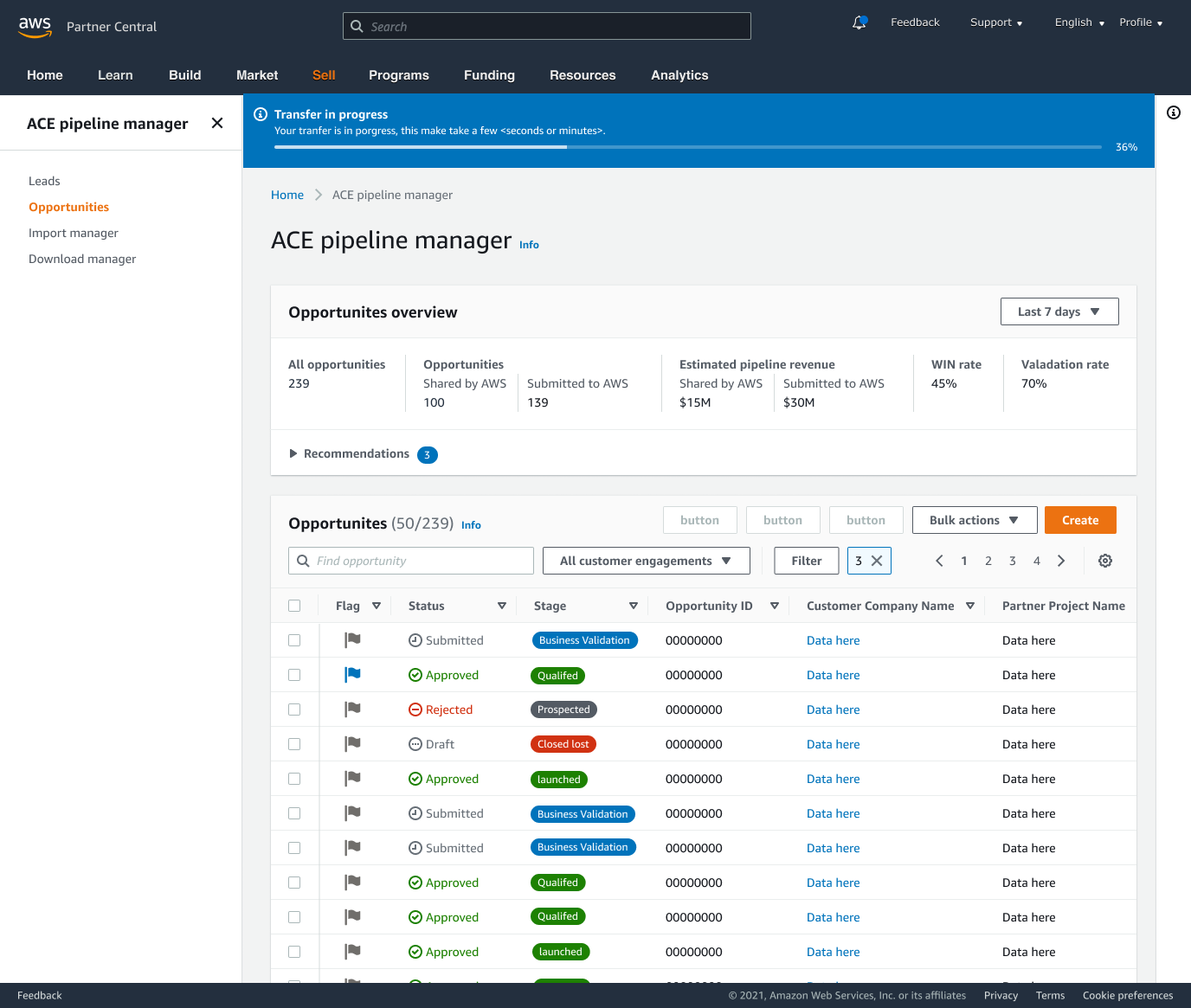The height and width of the screenshot is (1008, 1191).
Task: Open table settings gear icon
Action: pyautogui.click(x=1105, y=561)
